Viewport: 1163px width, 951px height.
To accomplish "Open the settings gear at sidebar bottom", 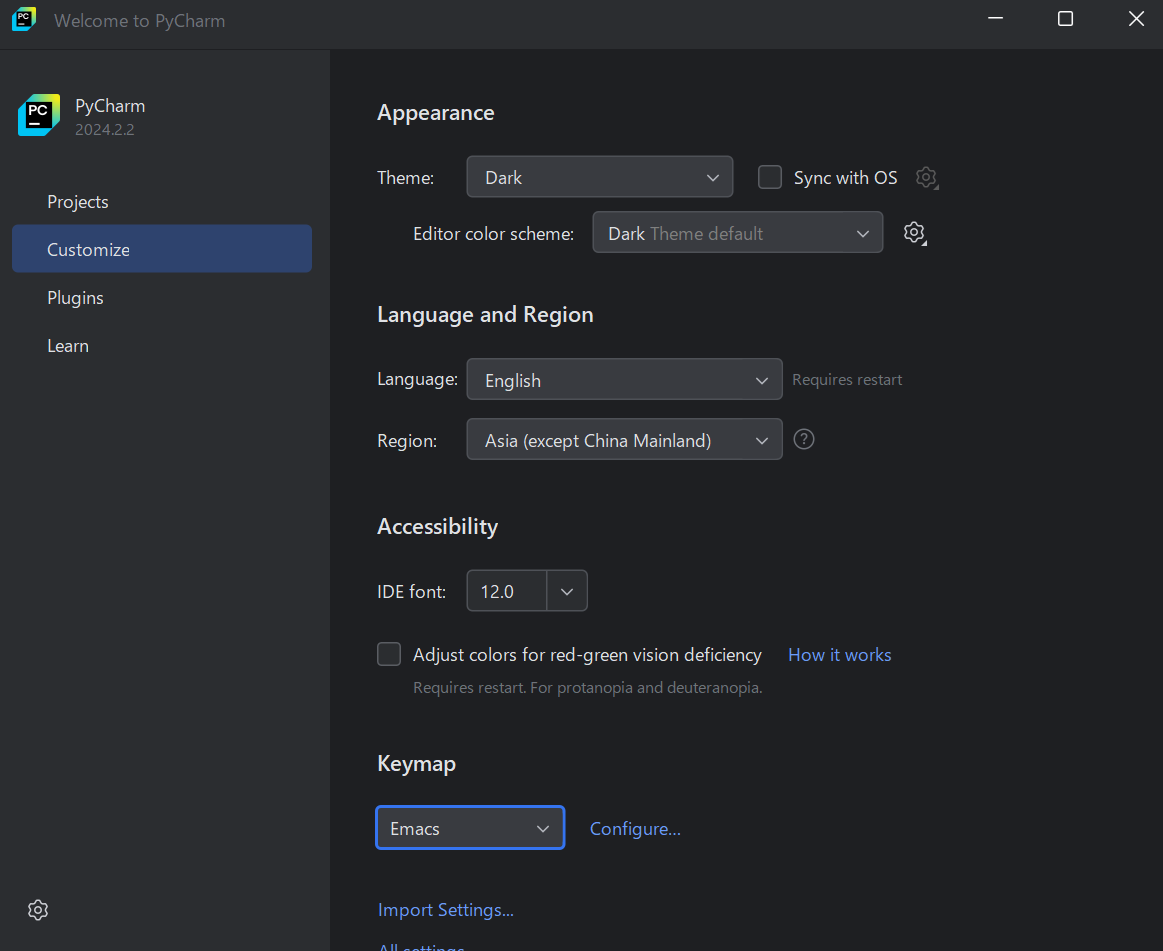I will tap(38, 910).
